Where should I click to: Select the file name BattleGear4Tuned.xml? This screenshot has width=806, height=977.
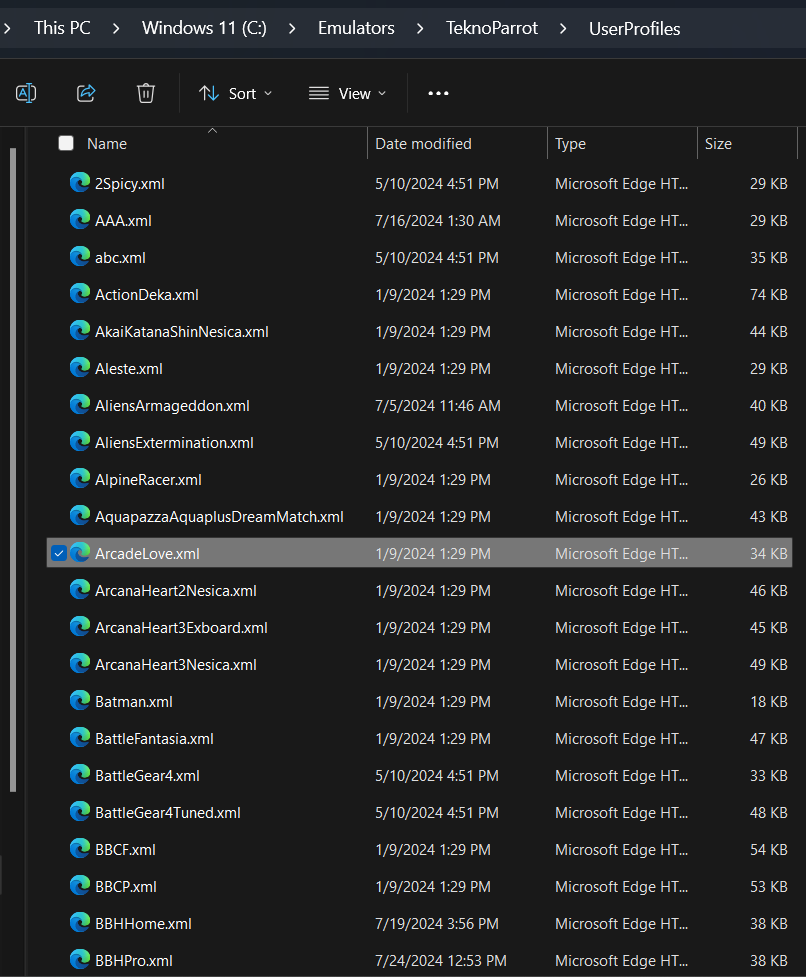click(x=168, y=813)
